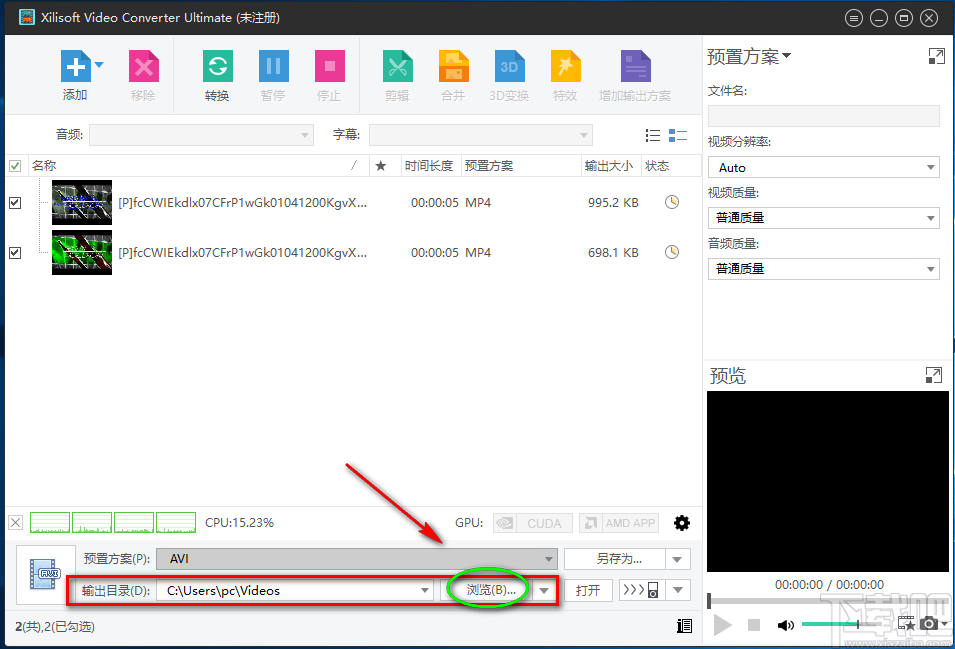The image size is (955, 649).
Task: Toggle the CUDA GPU acceleration button
Action: [533, 523]
